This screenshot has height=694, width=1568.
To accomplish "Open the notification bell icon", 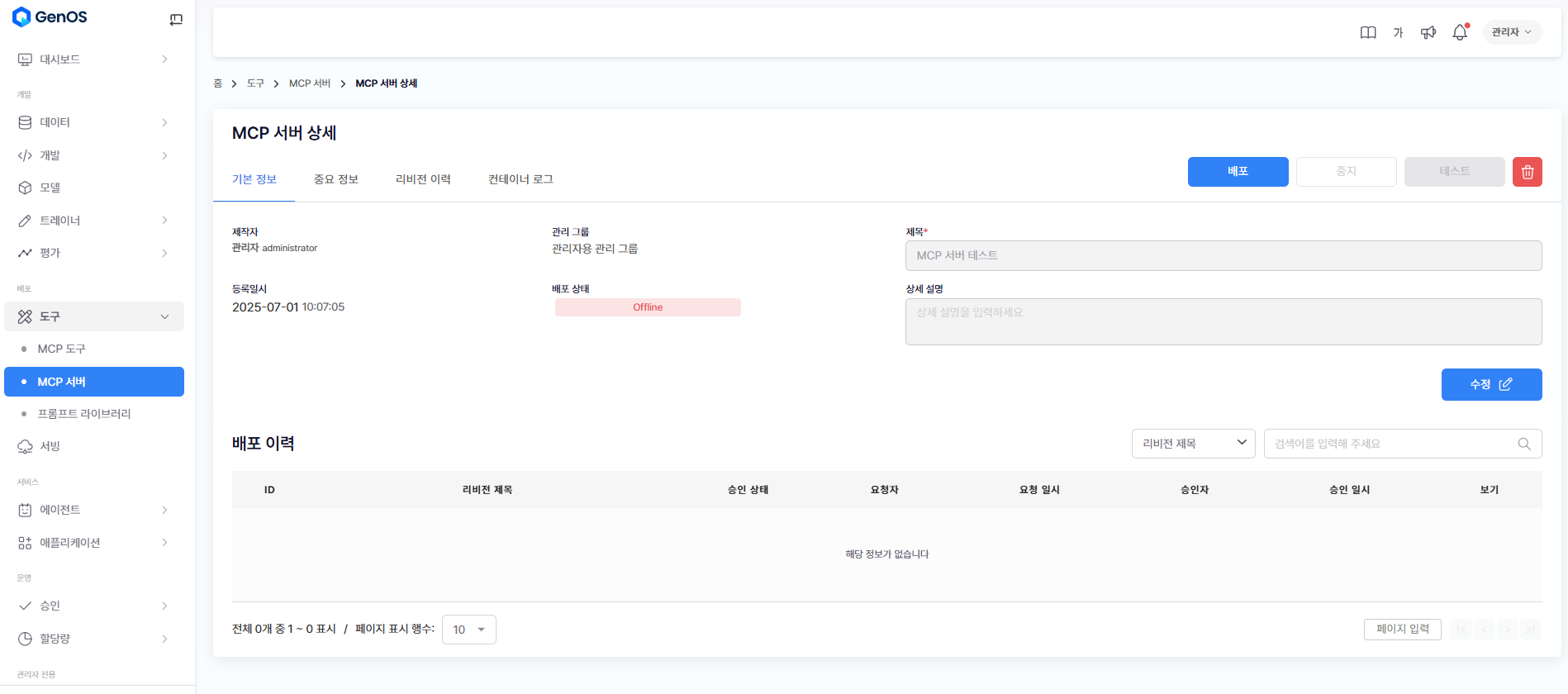I will tap(1460, 32).
